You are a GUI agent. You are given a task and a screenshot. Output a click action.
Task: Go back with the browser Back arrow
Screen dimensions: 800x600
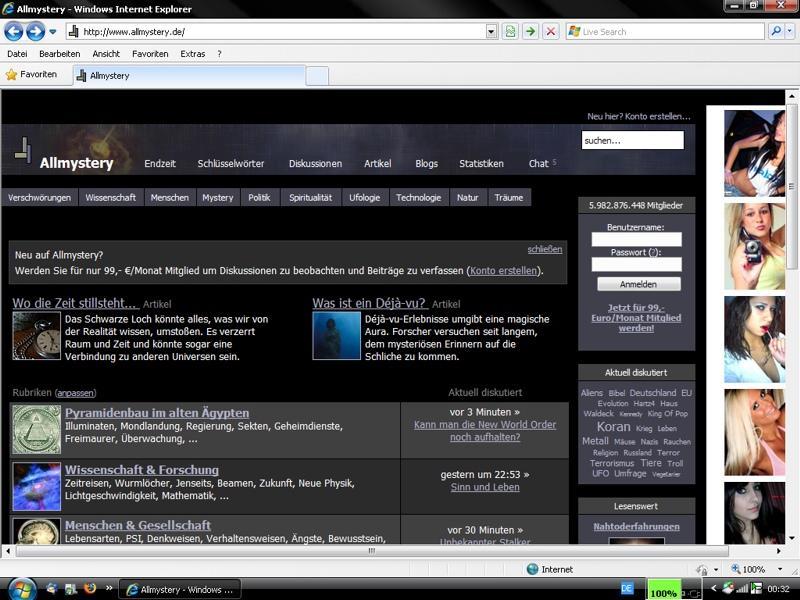point(14,32)
